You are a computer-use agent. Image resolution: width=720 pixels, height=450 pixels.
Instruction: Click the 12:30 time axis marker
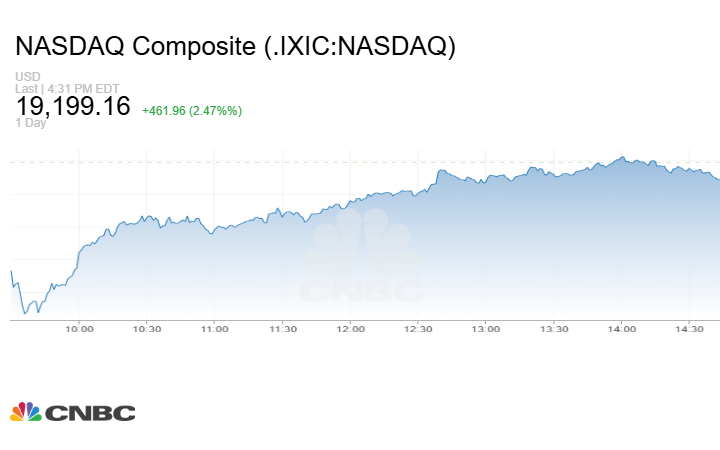point(418,328)
